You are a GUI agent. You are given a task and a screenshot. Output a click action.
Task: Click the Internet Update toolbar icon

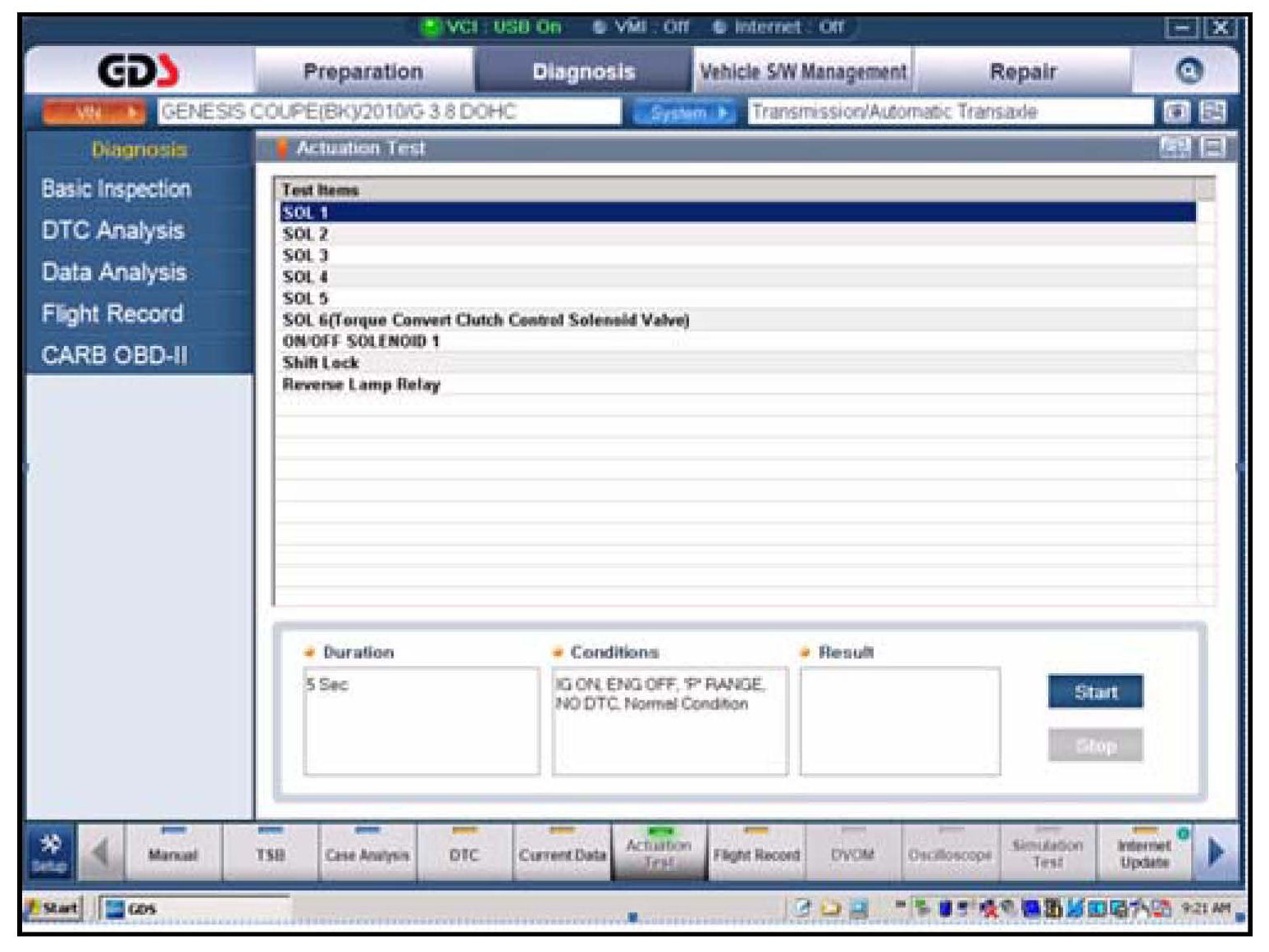point(1144,854)
